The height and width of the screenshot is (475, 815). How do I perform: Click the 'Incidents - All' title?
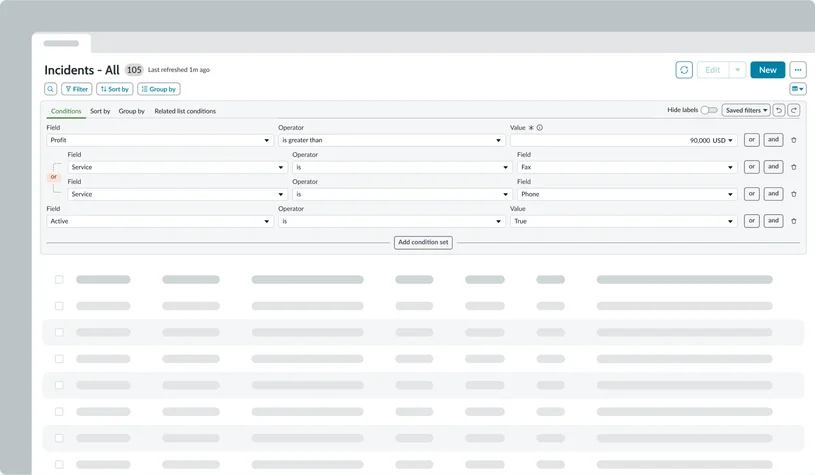click(82, 70)
